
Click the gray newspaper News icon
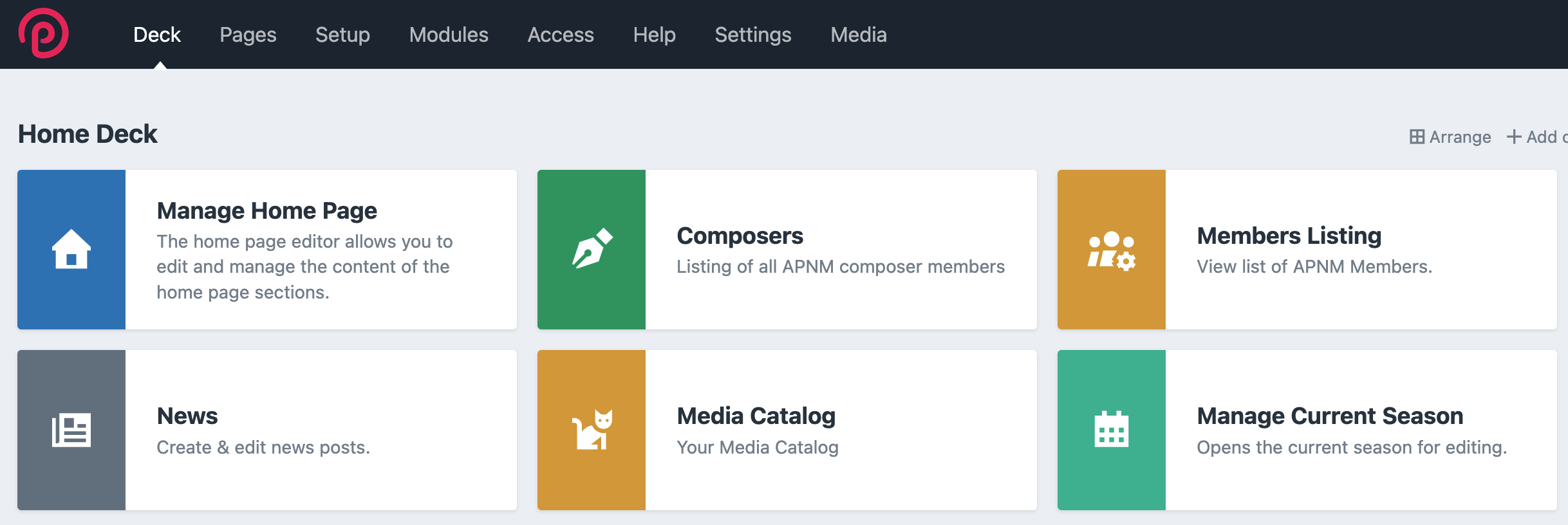pyautogui.click(x=71, y=430)
